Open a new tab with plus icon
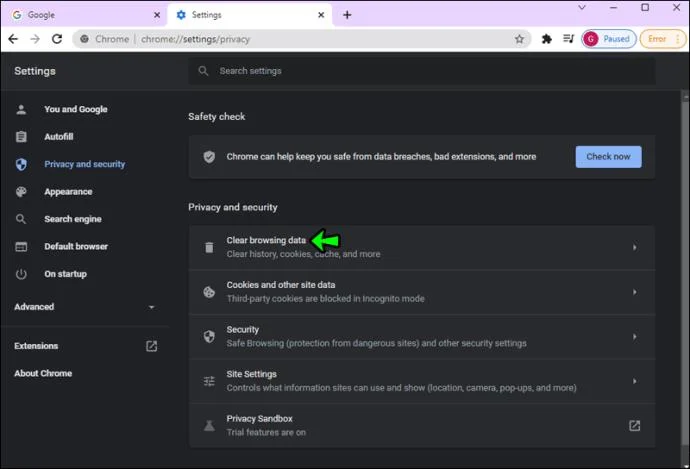The image size is (690, 469). pos(347,15)
